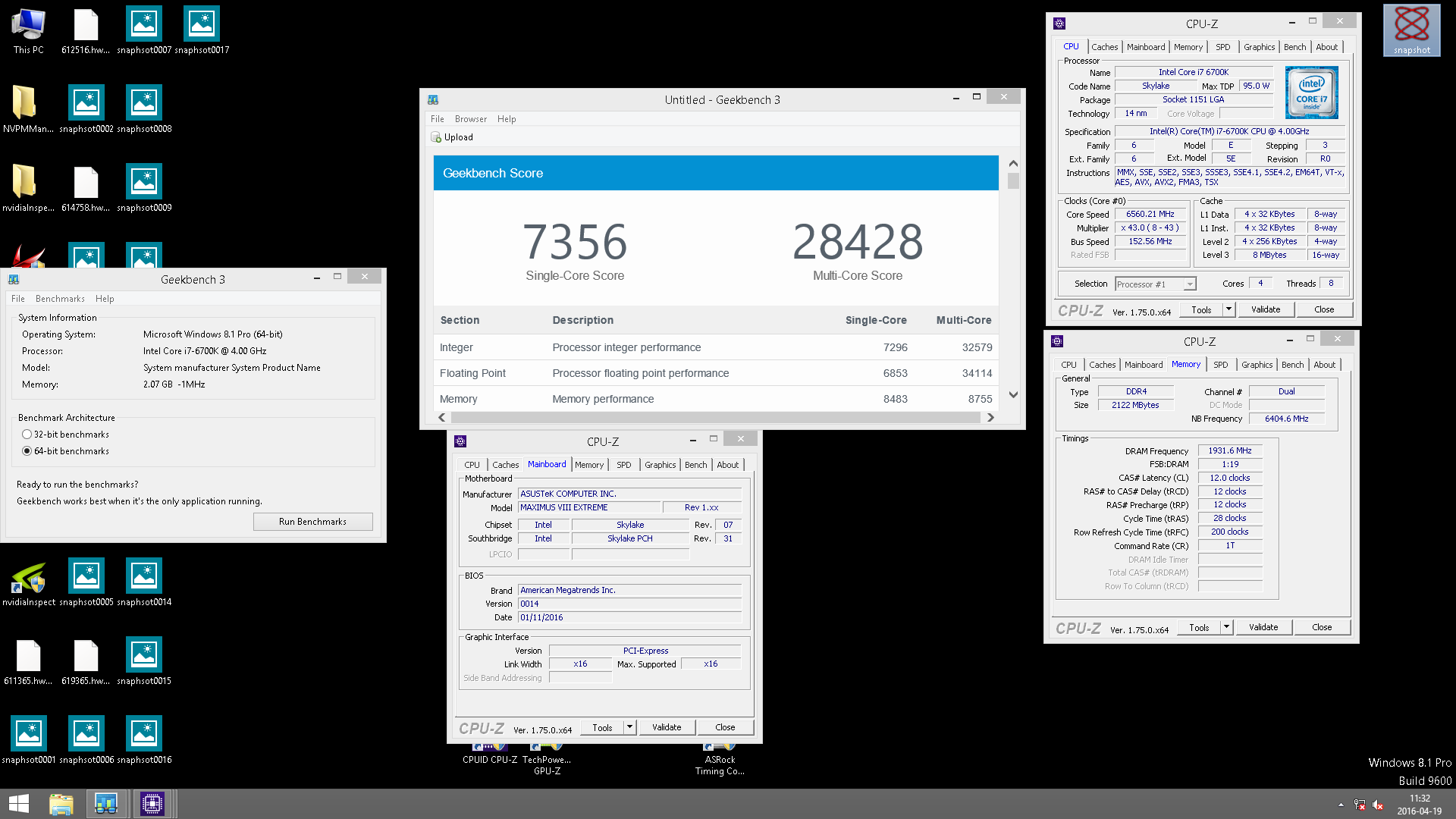Click the Windows Start button
1456x819 pixels.
[x=19, y=804]
